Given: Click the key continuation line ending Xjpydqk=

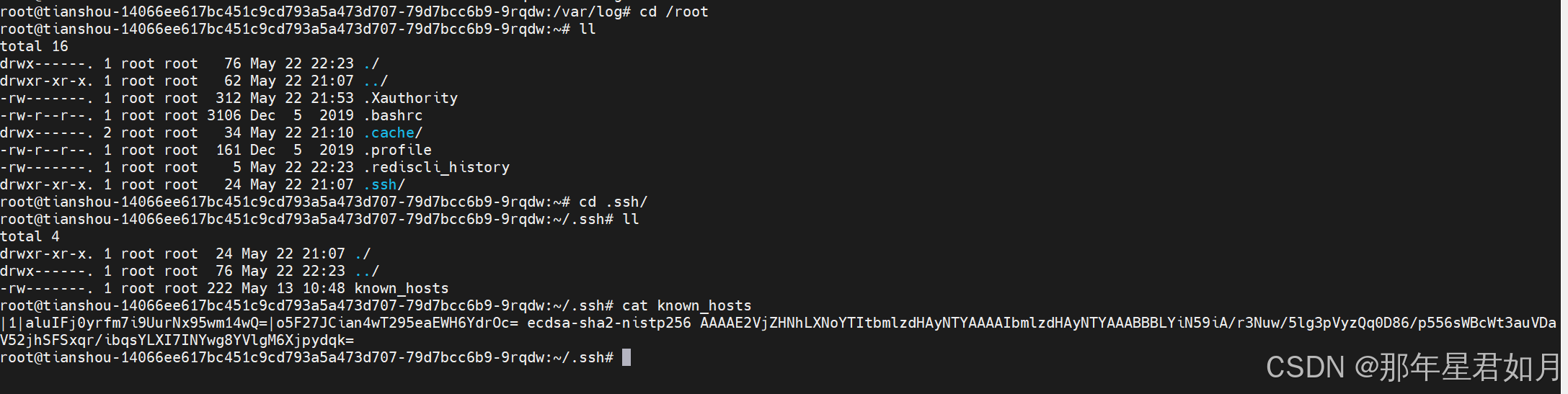Looking at the screenshot, I should point(177,340).
